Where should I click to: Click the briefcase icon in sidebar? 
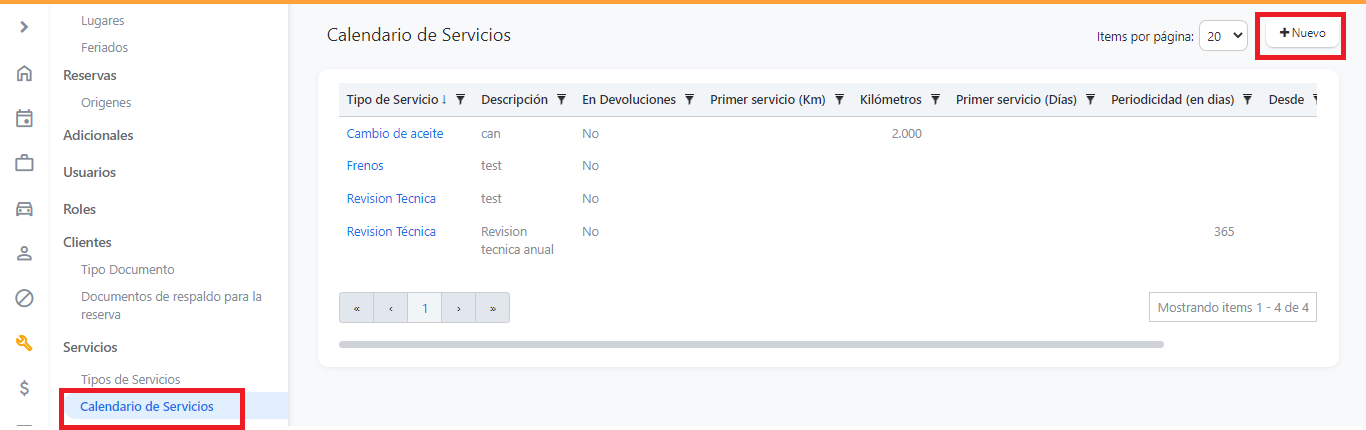24,164
